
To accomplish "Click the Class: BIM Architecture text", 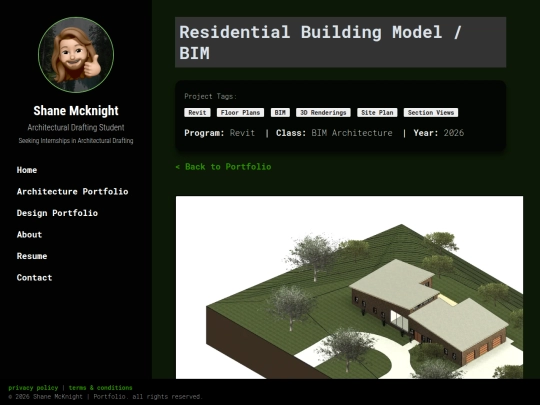I will point(334,133).
